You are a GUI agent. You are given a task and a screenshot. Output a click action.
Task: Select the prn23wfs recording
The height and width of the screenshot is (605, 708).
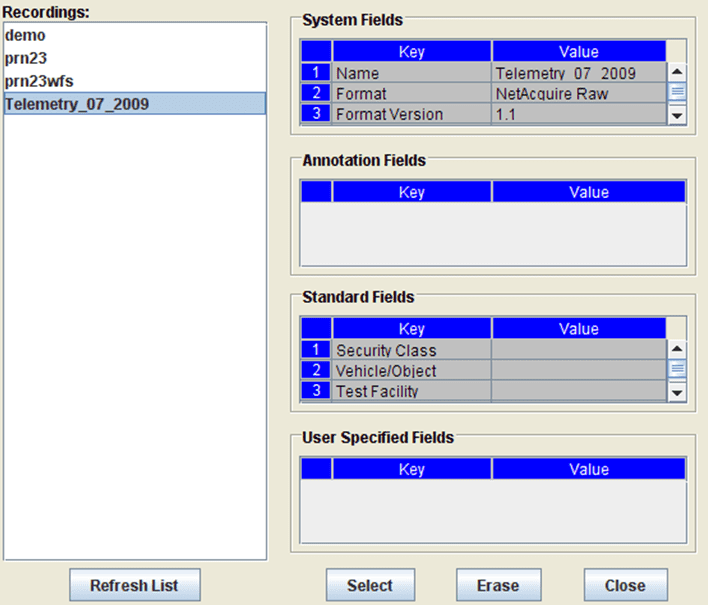point(38,80)
